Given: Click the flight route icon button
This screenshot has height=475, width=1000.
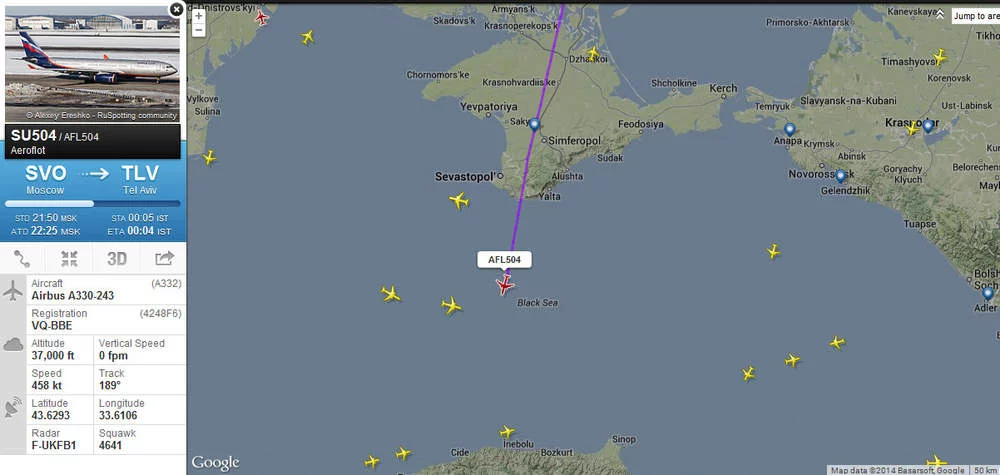Looking at the screenshot, I should click(22, 258).
